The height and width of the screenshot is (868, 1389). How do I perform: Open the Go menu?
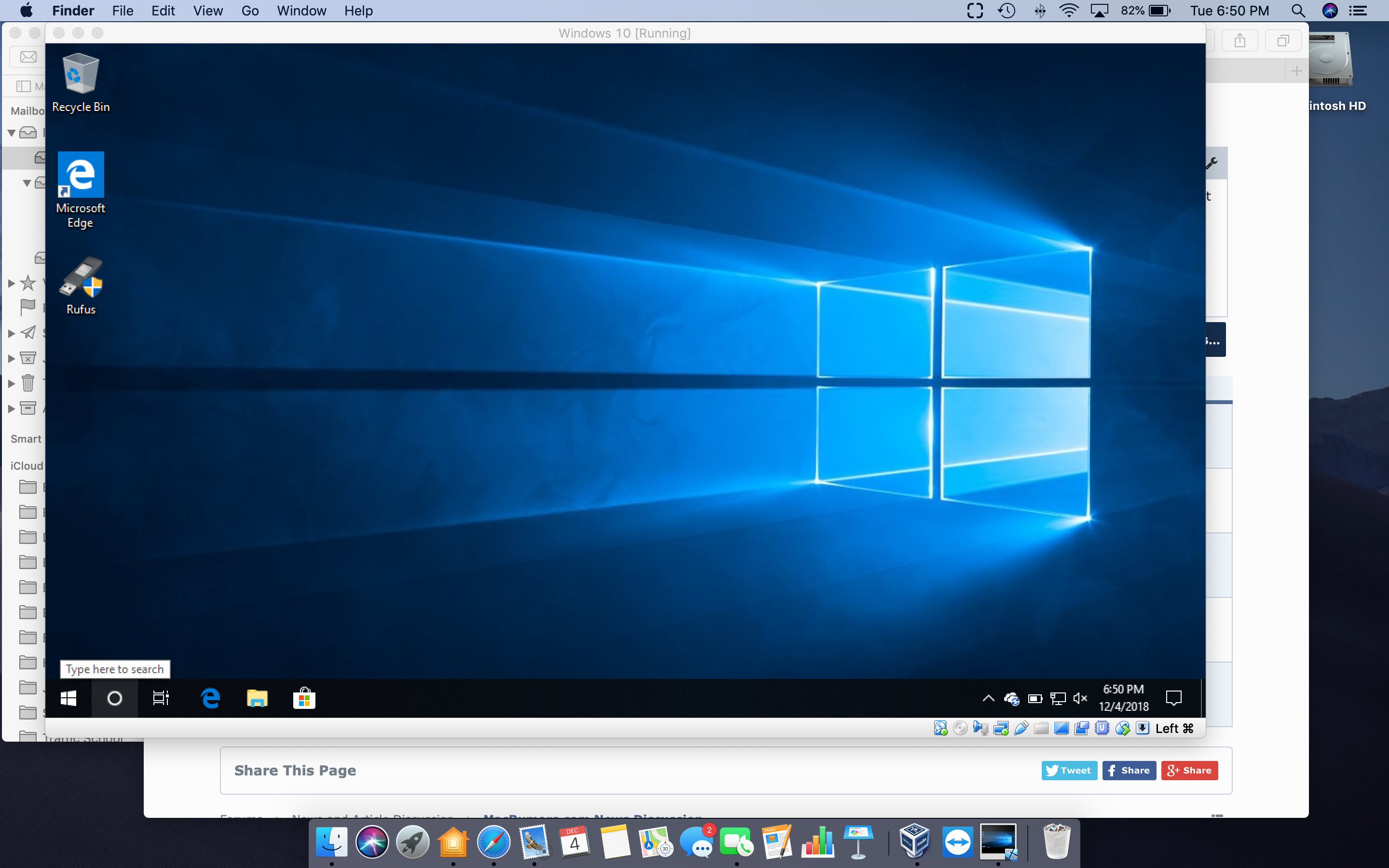[250, 10]
